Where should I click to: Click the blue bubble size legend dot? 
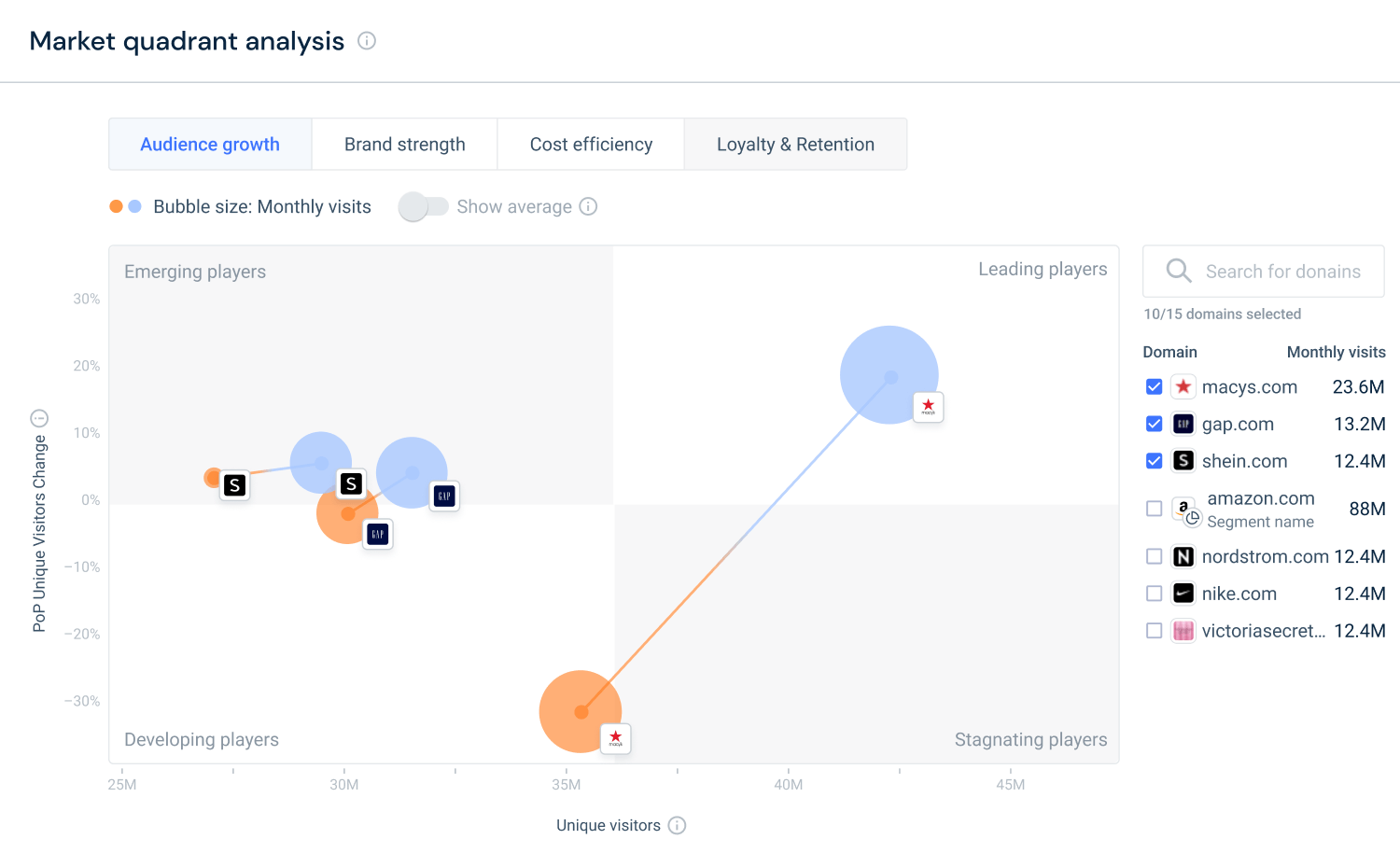(134, 206)
